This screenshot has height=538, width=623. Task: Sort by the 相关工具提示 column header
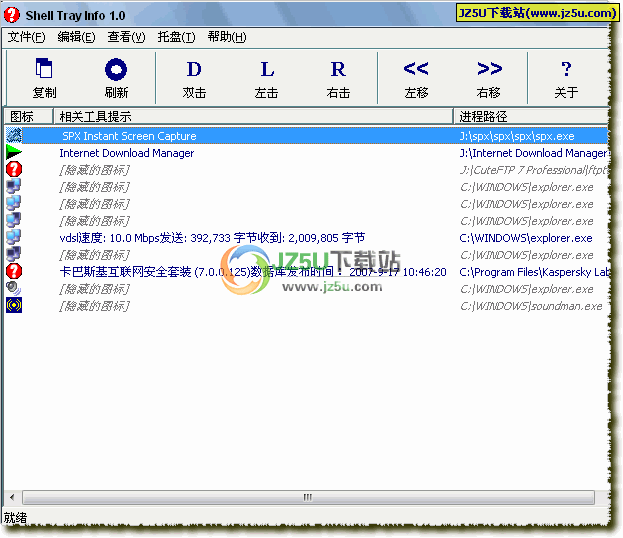(253, 116)
